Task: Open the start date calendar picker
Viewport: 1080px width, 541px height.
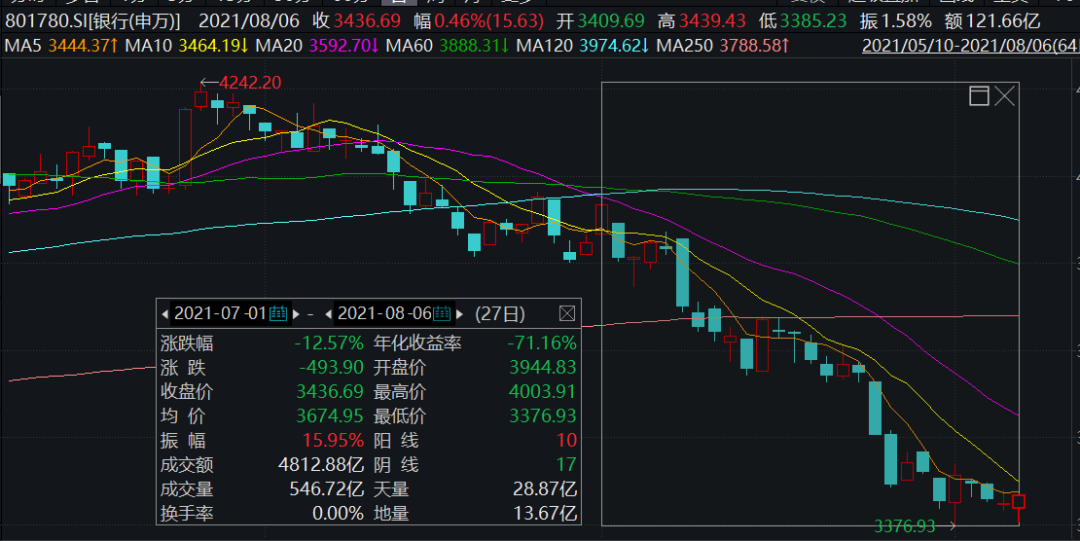Action: [x=278, y=313]
